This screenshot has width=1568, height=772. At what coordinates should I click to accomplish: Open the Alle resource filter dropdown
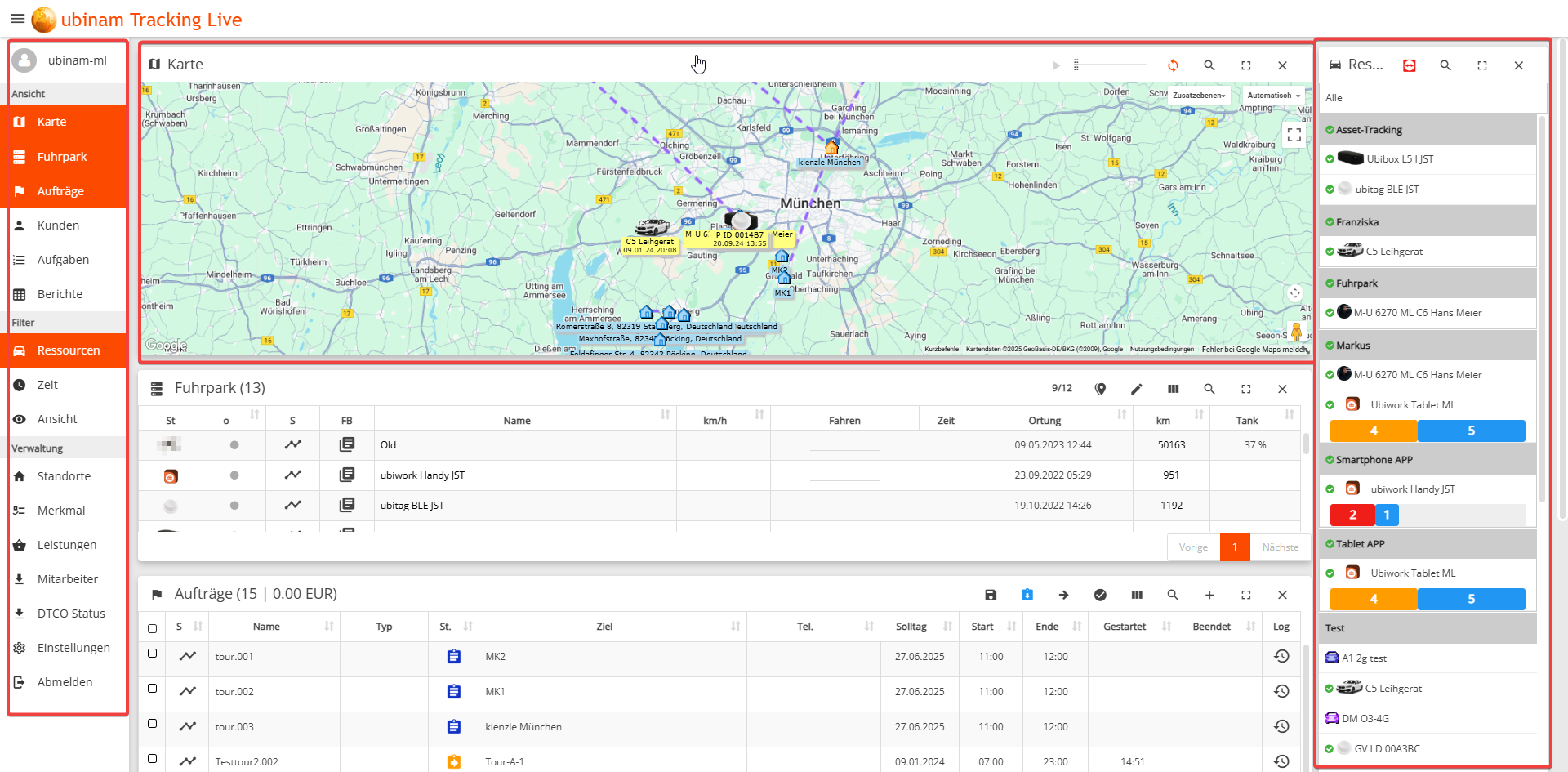1432,98
